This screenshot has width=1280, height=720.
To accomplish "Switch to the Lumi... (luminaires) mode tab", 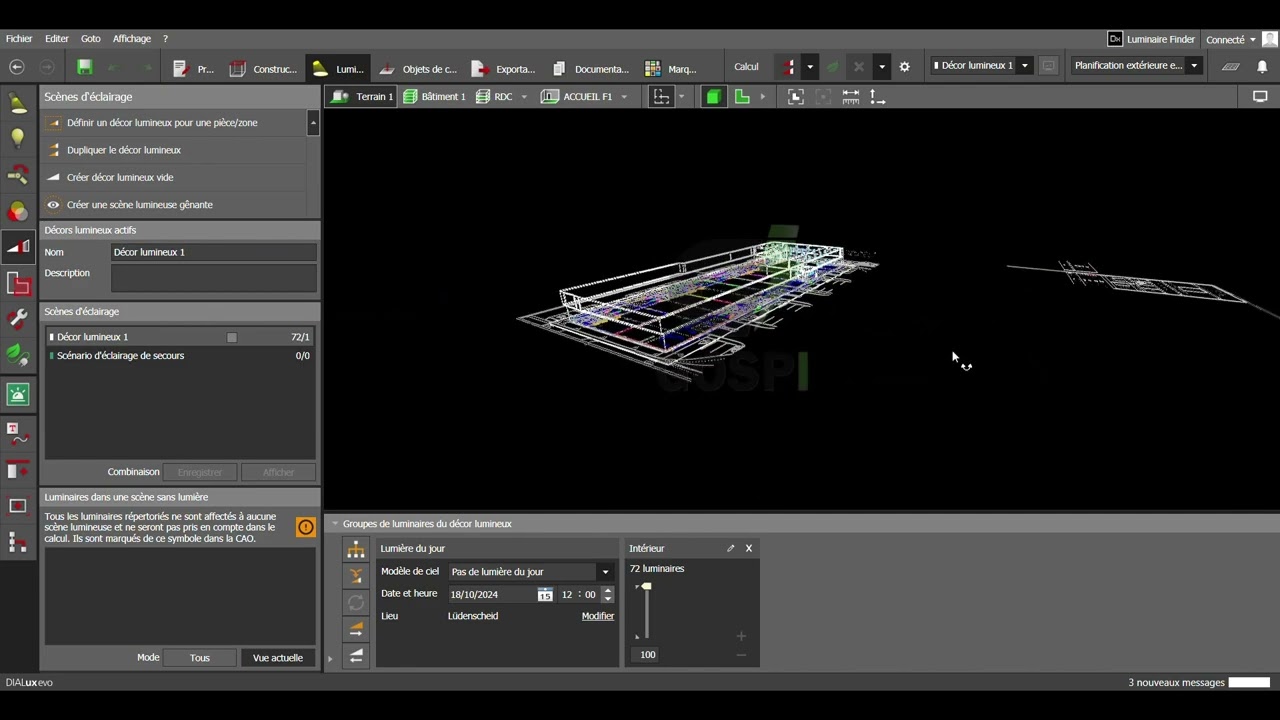I will (x=338, y=69).
